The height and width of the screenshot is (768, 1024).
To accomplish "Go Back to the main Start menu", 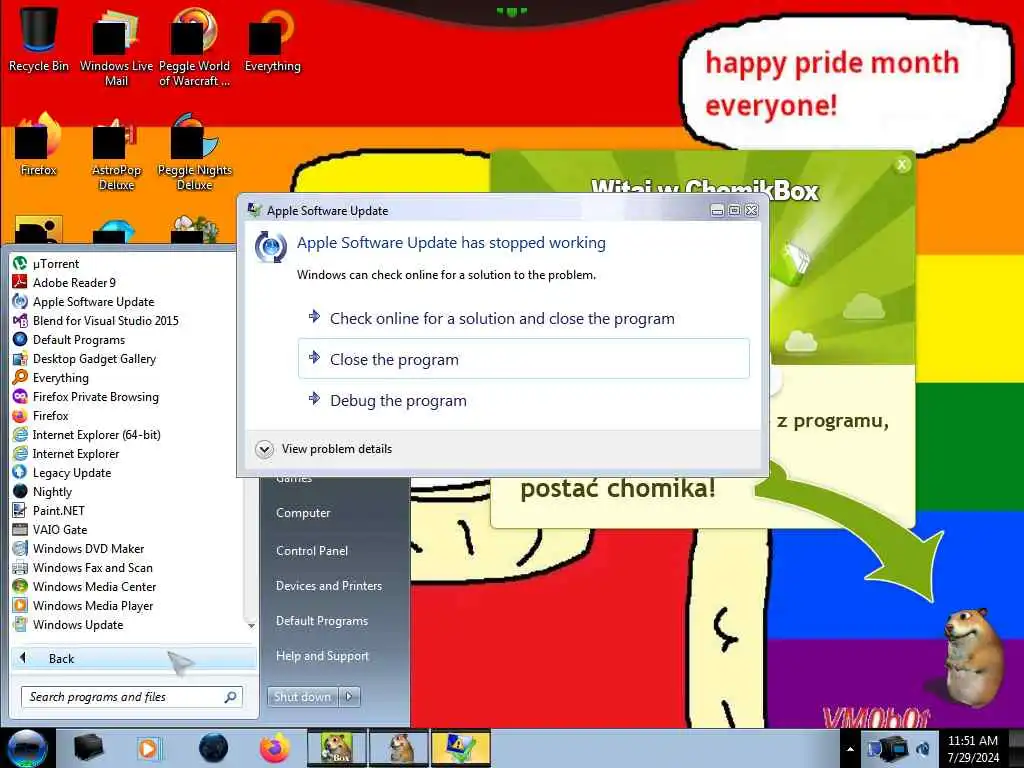I will click(x=134, y=658).
